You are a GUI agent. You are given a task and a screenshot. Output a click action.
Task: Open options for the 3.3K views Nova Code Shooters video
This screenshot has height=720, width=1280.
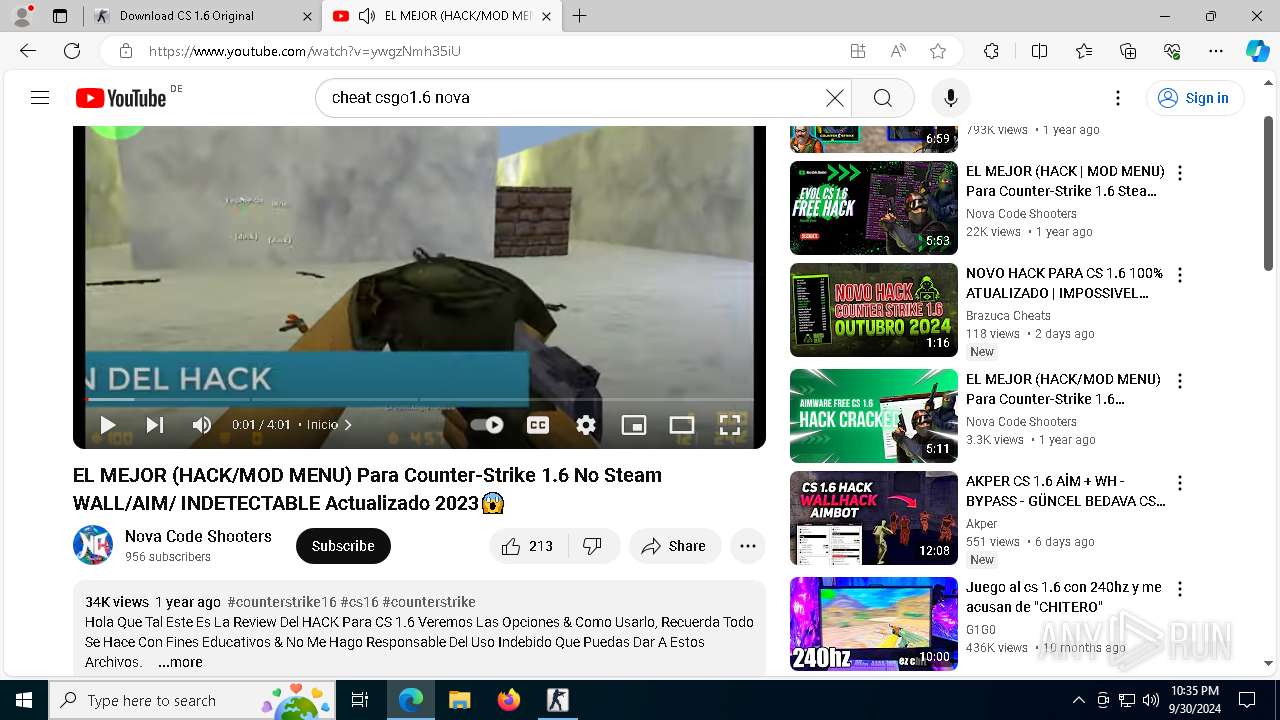[1180, 380]
